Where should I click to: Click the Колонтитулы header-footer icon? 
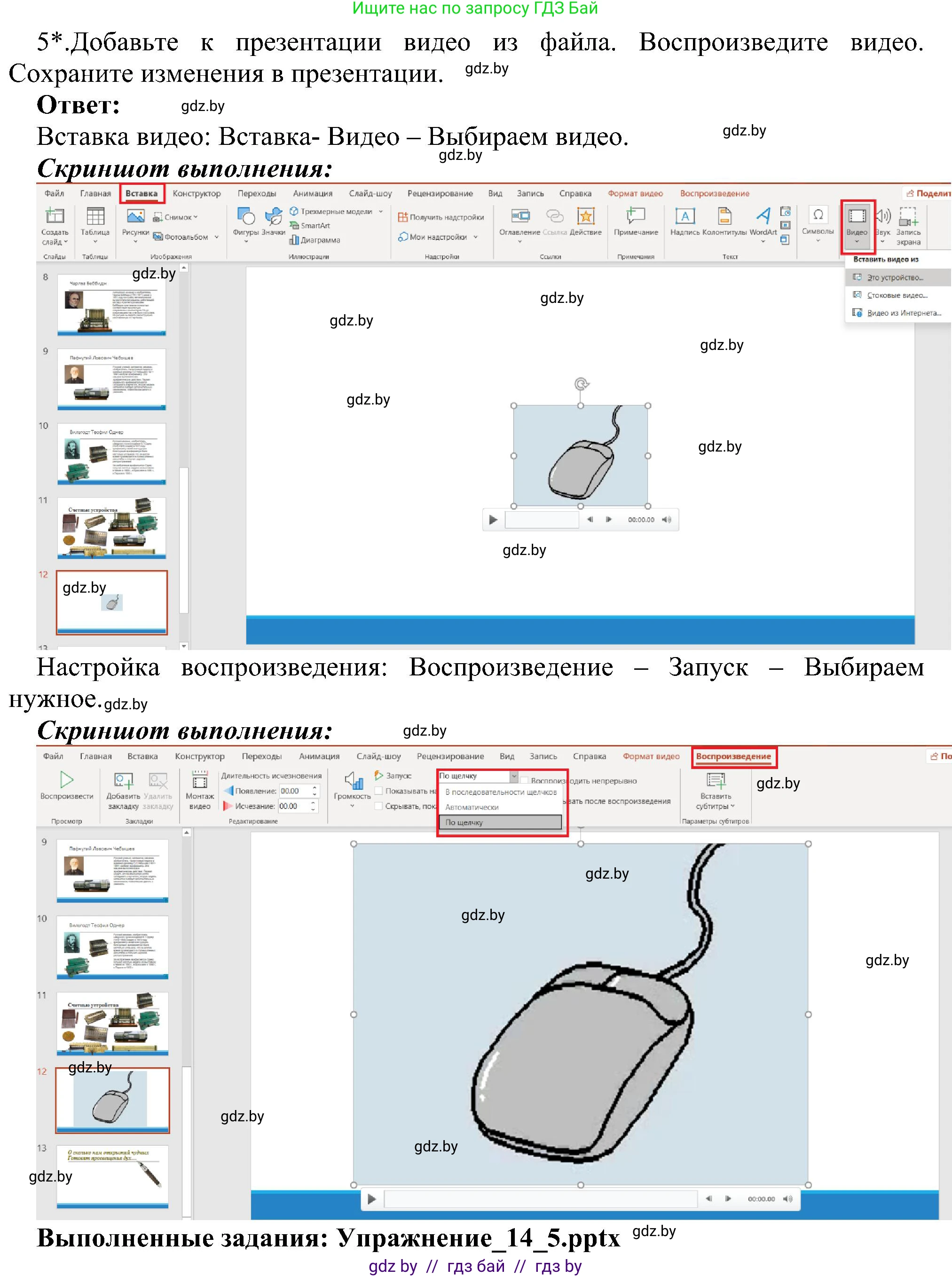pos(724,217)
